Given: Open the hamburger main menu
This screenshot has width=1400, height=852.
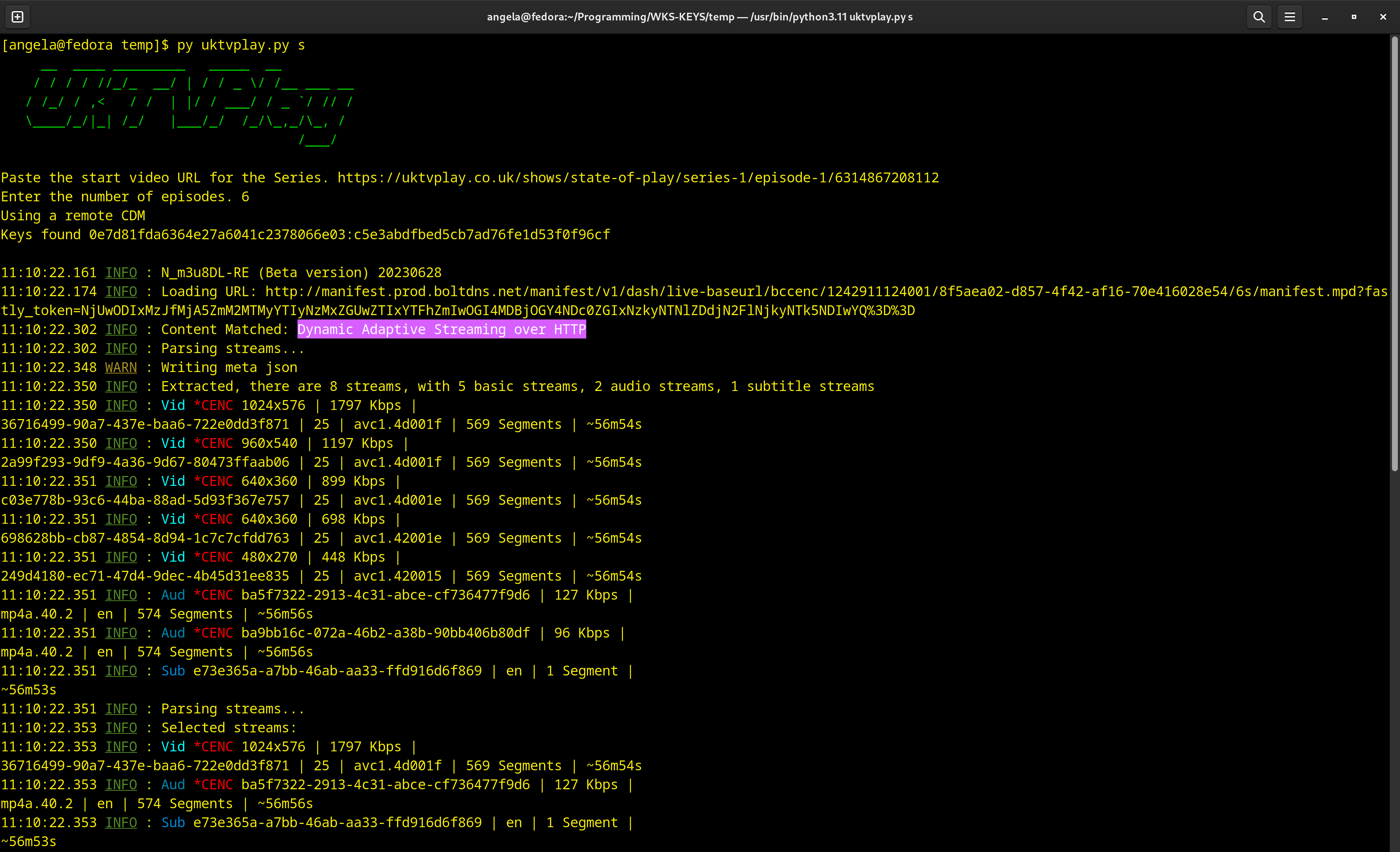Looking at the screenshot, I should 1290,17.
